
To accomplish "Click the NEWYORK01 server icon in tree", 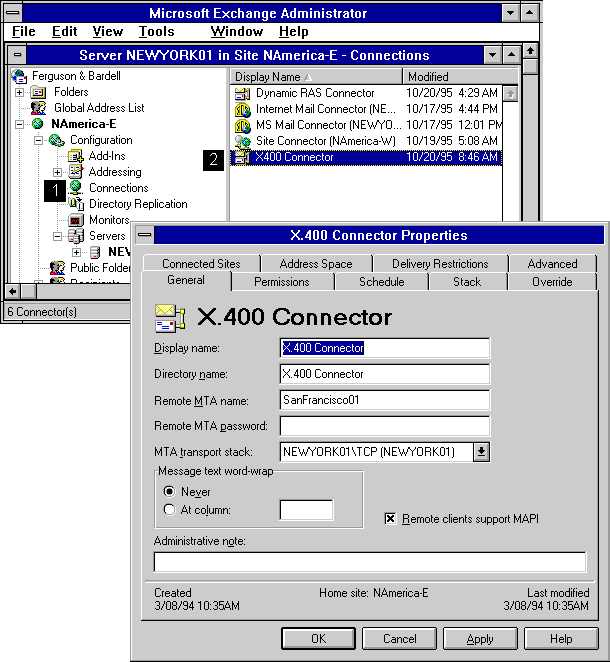I will [95, 252].
